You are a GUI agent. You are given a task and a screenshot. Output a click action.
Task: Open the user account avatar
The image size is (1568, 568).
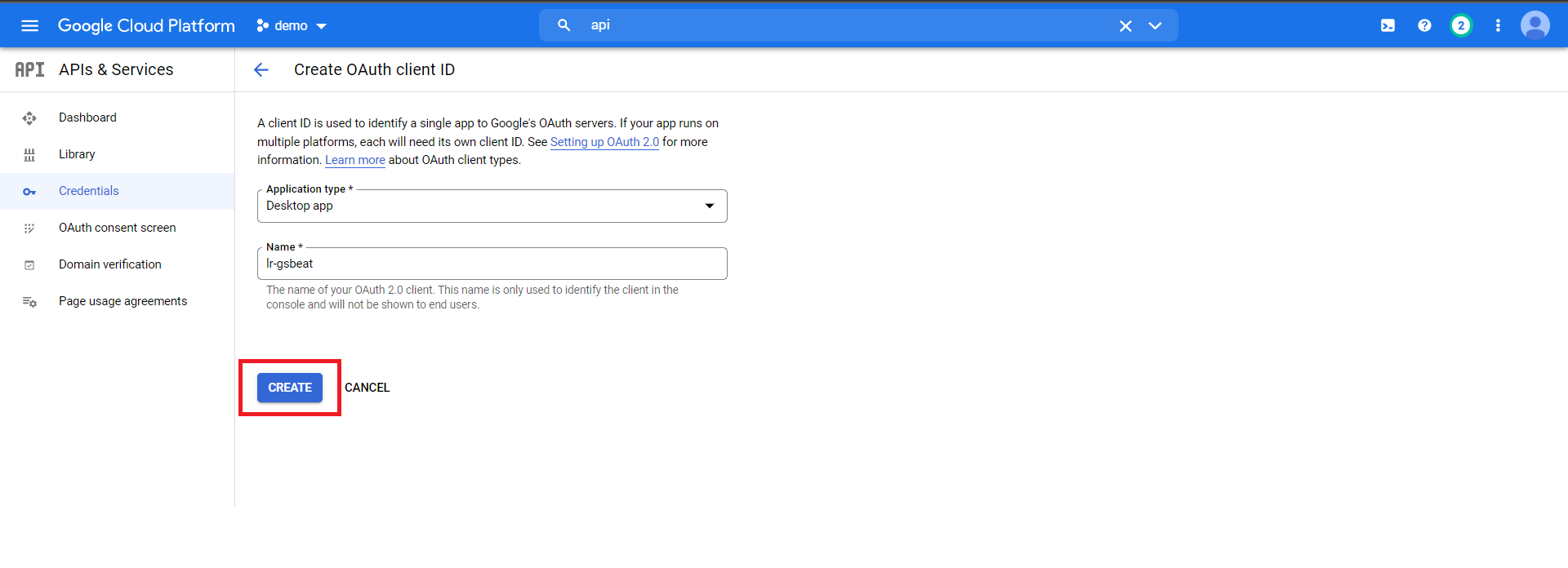pos(1535,25)
